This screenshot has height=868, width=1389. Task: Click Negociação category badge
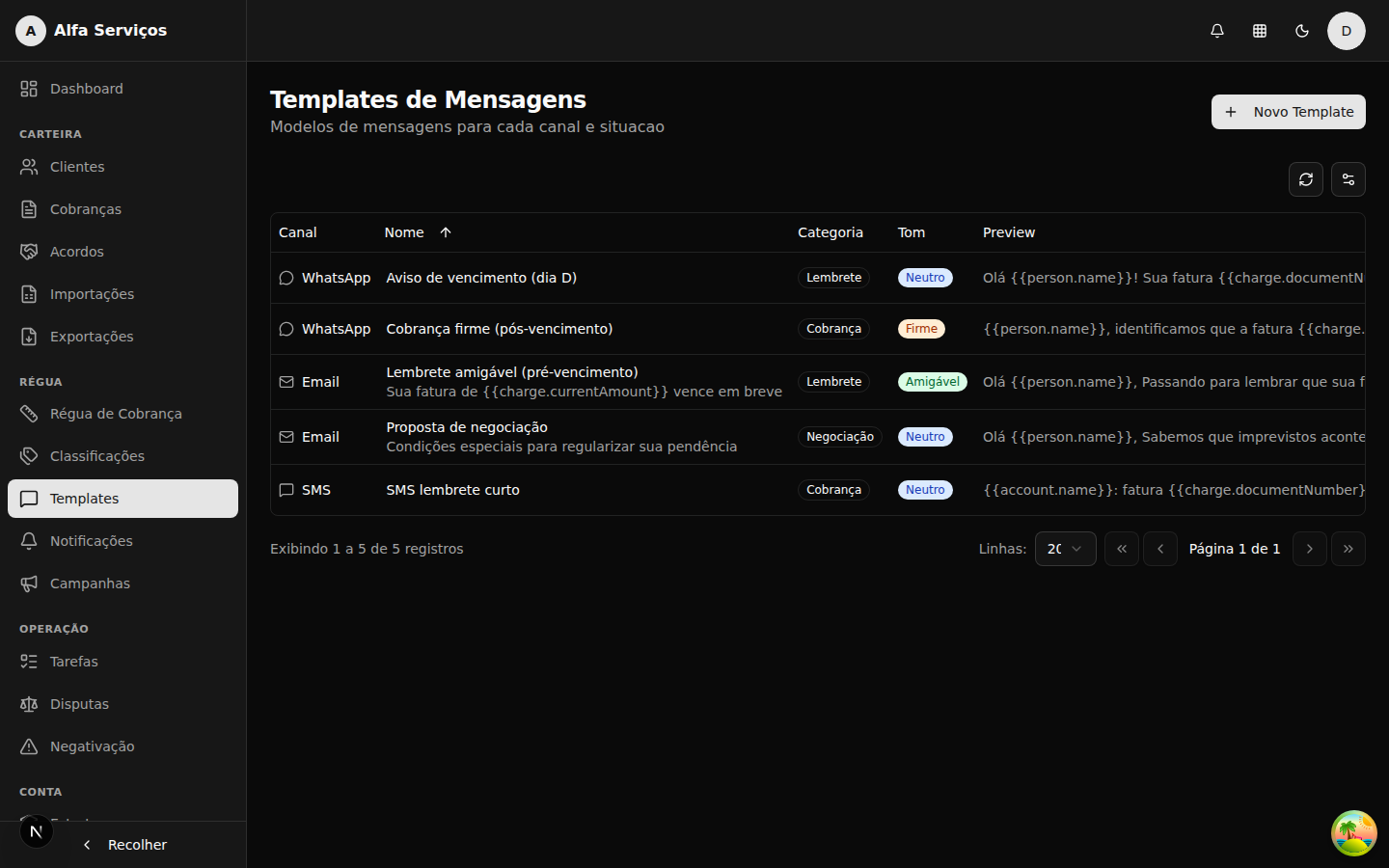(840, 437)
